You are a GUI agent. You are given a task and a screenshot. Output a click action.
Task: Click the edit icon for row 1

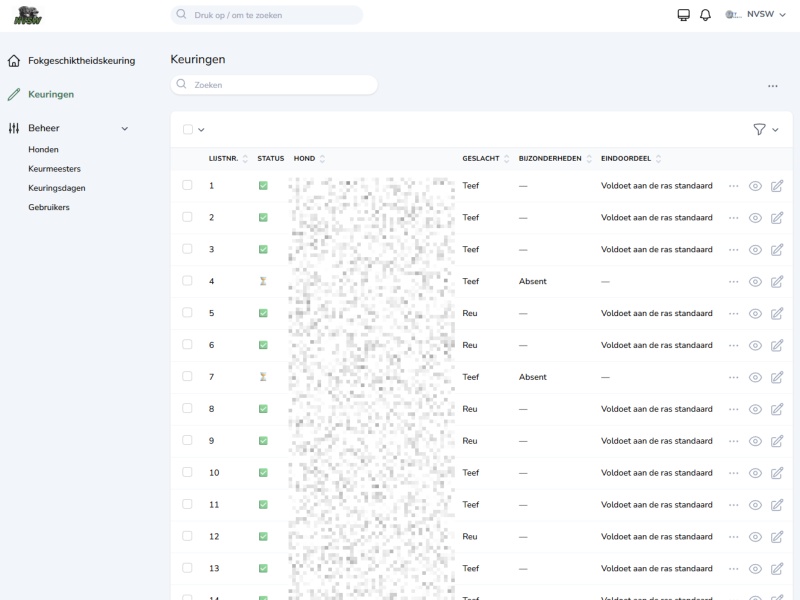click(776, 186)
